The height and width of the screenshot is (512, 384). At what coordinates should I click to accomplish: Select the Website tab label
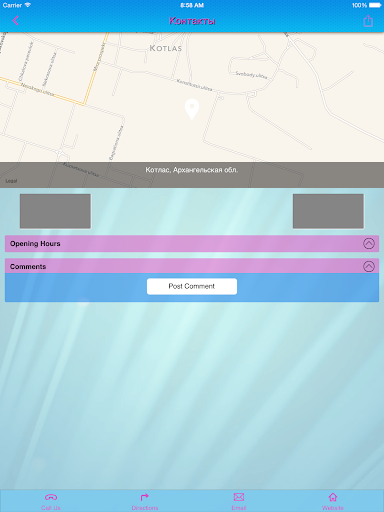(333, 508)
